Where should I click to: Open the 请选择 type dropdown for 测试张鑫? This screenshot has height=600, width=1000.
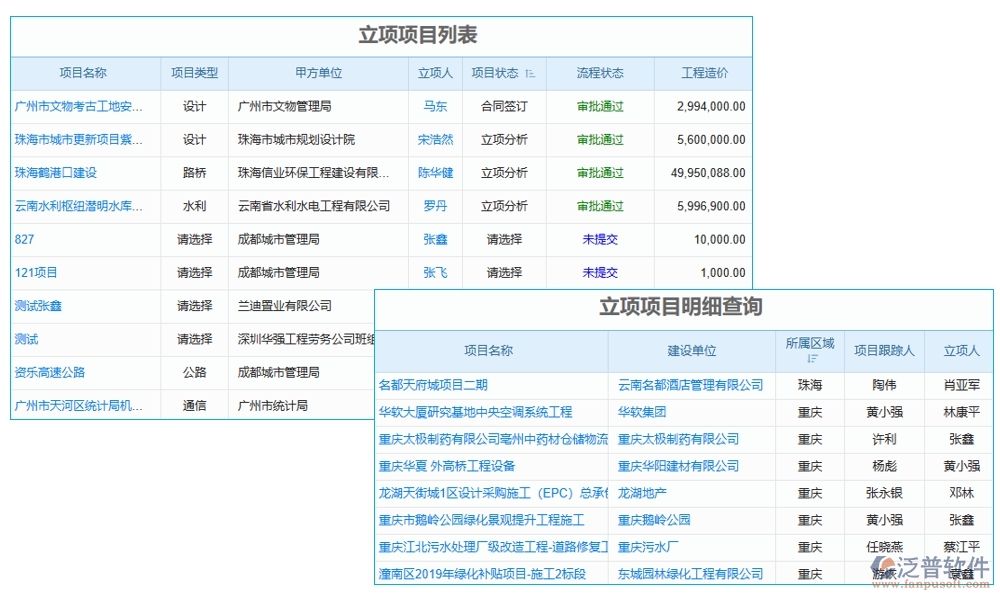pos(193,305)
